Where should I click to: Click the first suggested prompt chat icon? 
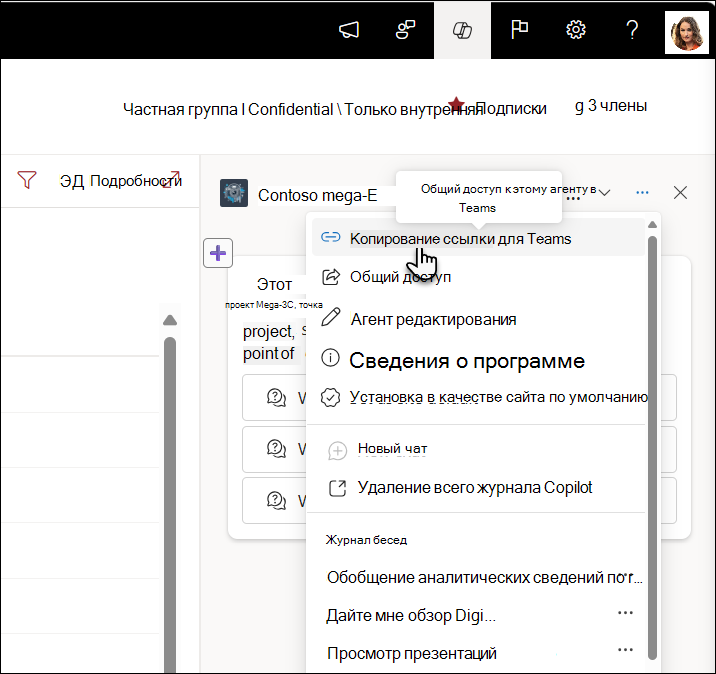pos(276,397)
